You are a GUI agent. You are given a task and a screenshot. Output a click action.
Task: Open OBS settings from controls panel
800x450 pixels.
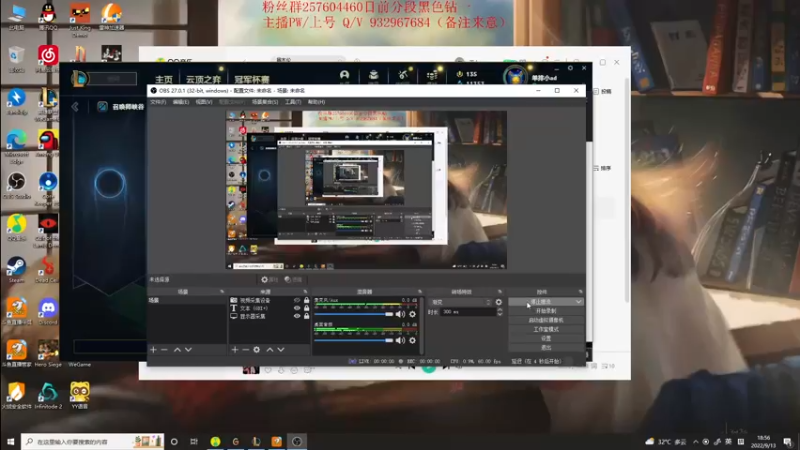click(x=546, y=338)
